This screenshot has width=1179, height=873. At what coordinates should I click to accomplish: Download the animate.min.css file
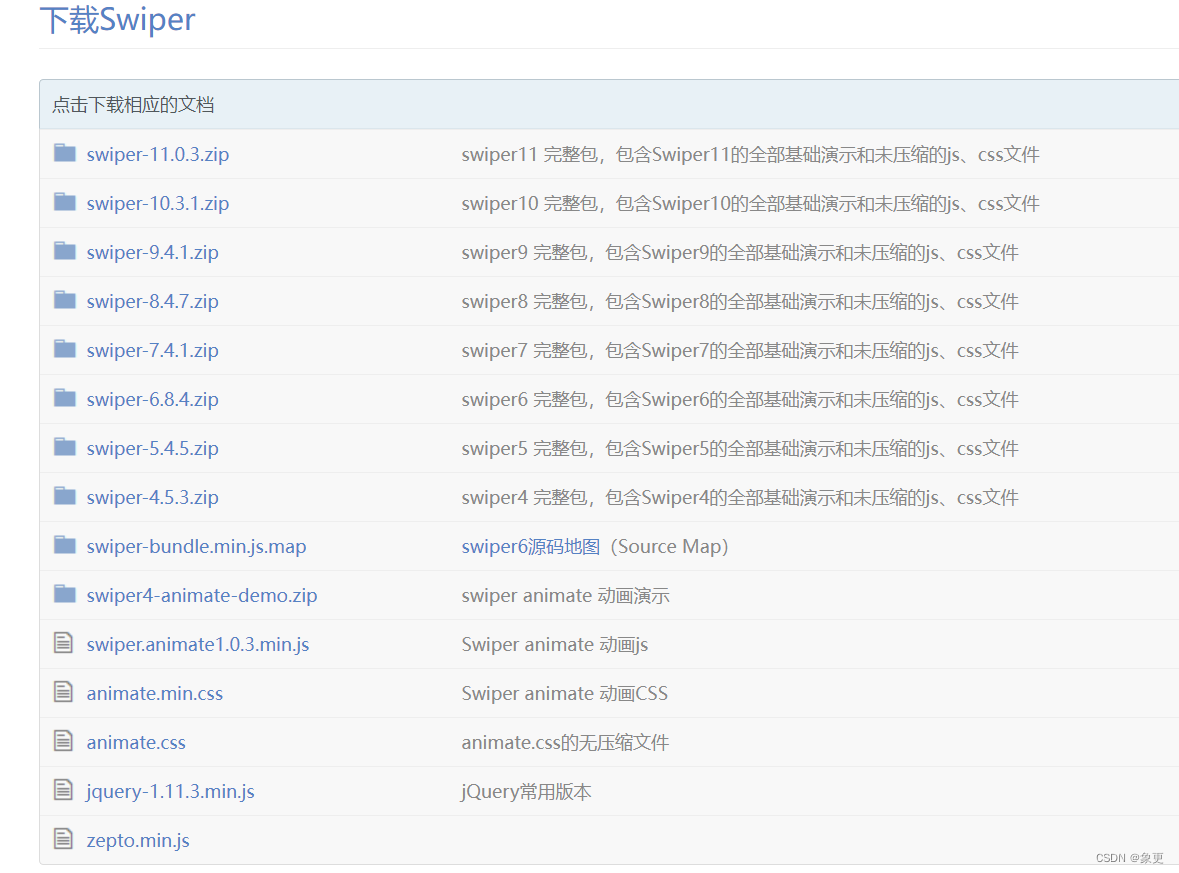pyautogui.click(x=155, y=693)
